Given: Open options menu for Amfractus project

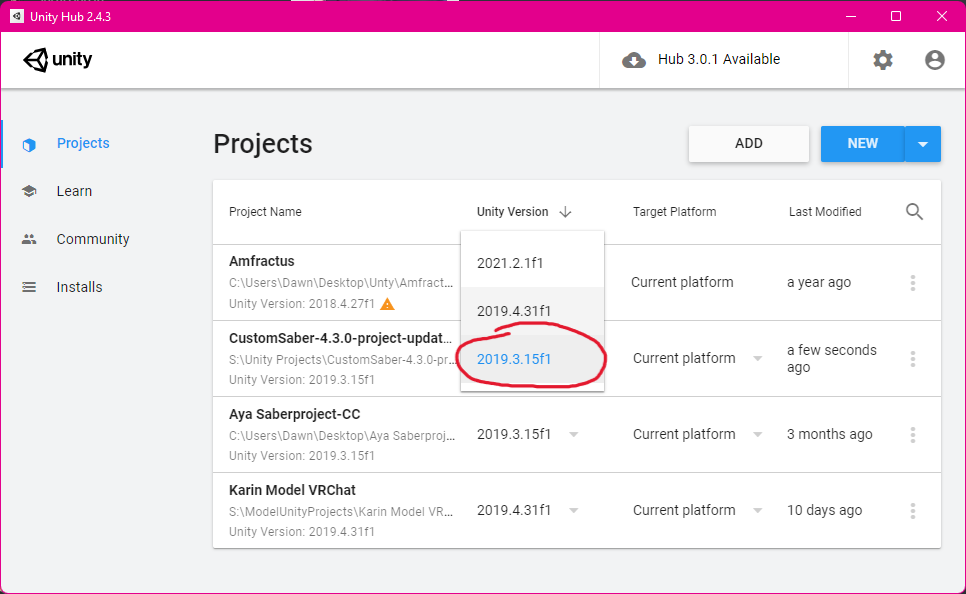Looking at the screenshot, I should tap(912, 282).
